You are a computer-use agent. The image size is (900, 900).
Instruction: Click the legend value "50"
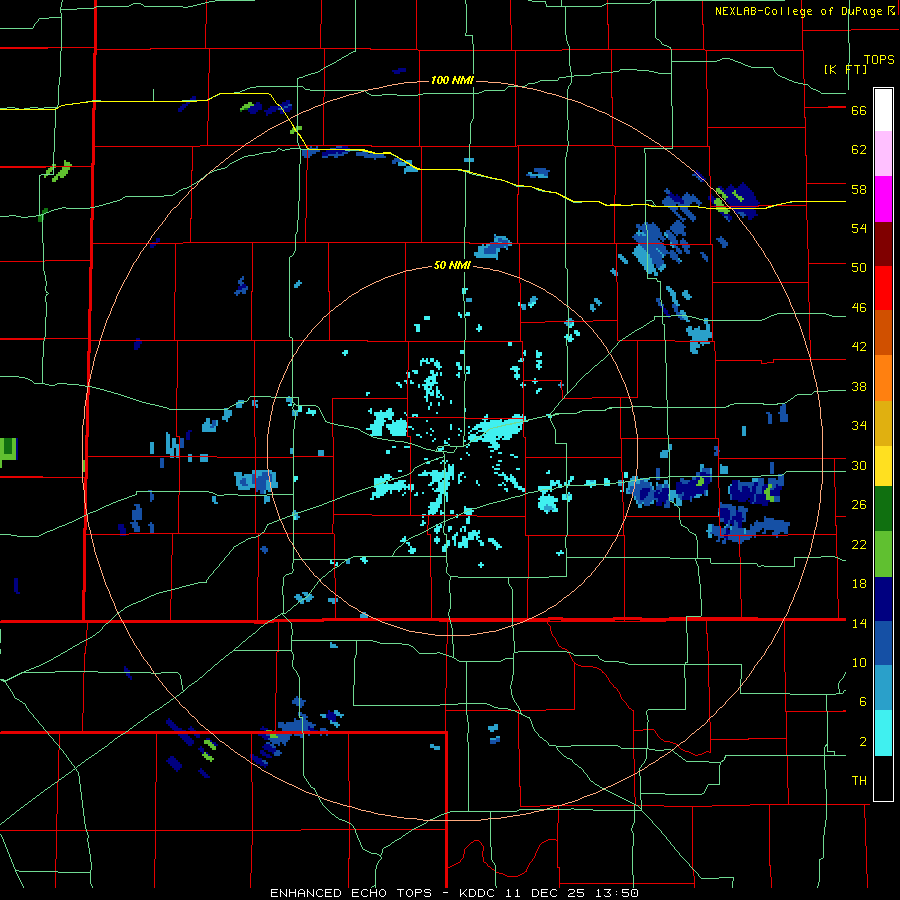[859, 268]
